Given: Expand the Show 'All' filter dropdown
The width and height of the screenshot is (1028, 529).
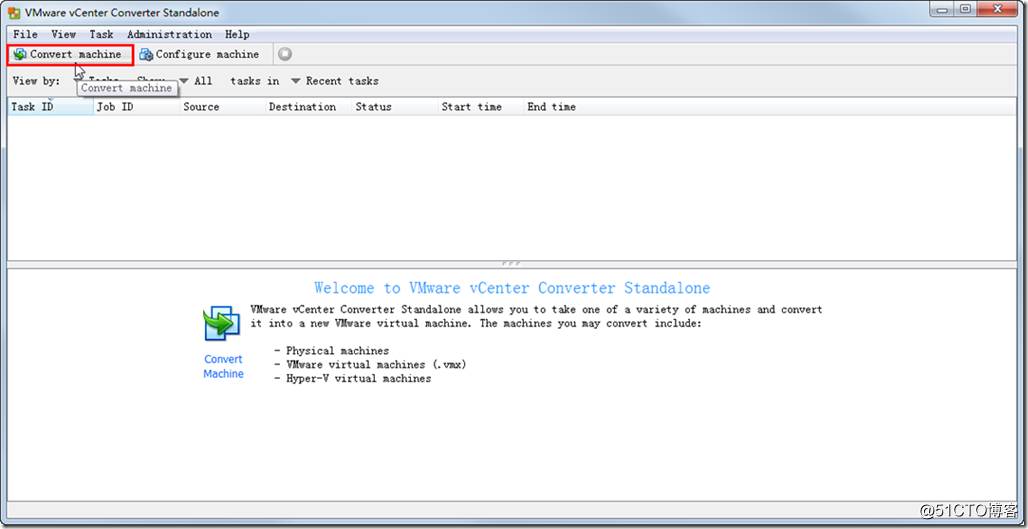Looking at the screenshot, I should point(185,81).
